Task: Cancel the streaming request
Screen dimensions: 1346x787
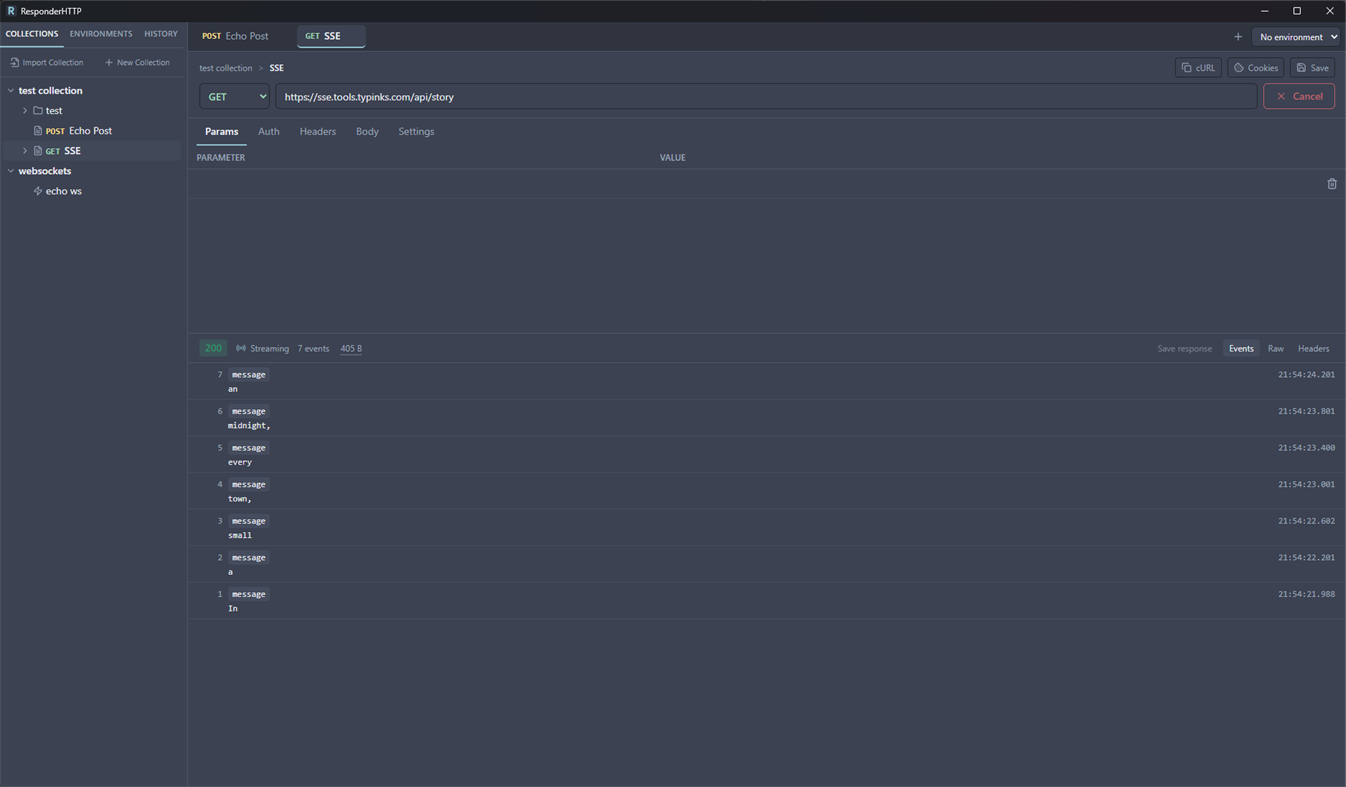Action: pos(1299,97)
